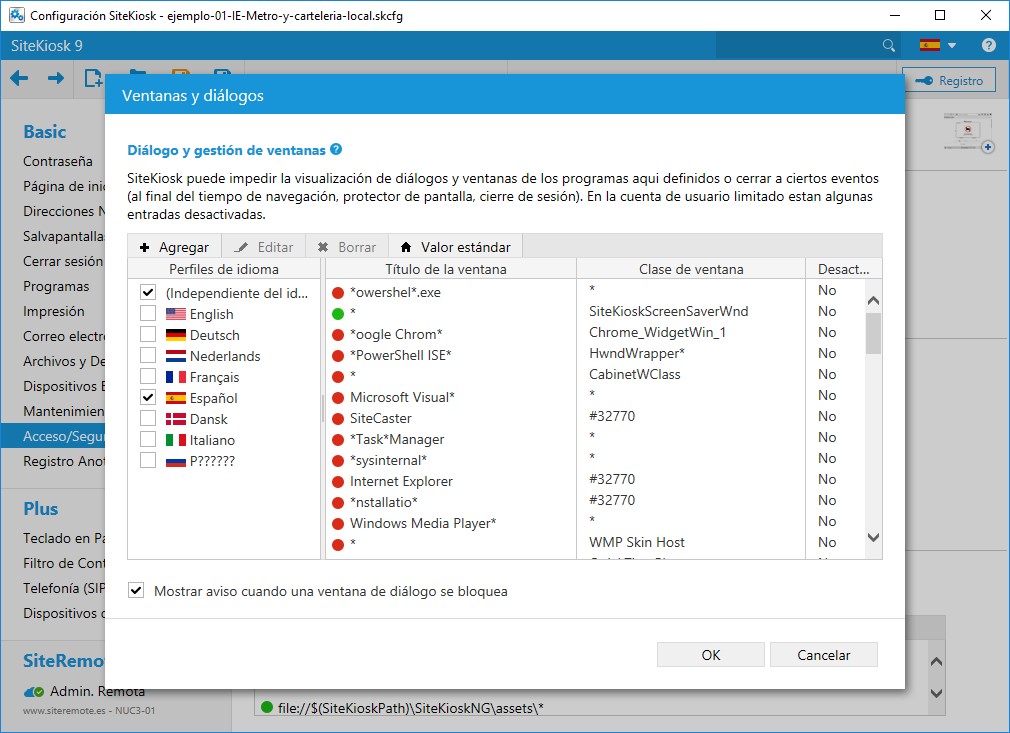The image size is (1010, 733).
Task: Open the help question mark in top bar
Action: (988, 46)
